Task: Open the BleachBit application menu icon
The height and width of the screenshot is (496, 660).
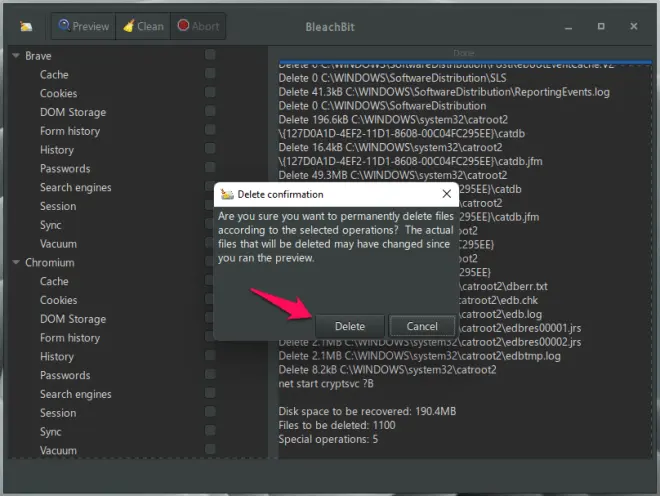Action: pyautogui.click(x=26, y=27)
